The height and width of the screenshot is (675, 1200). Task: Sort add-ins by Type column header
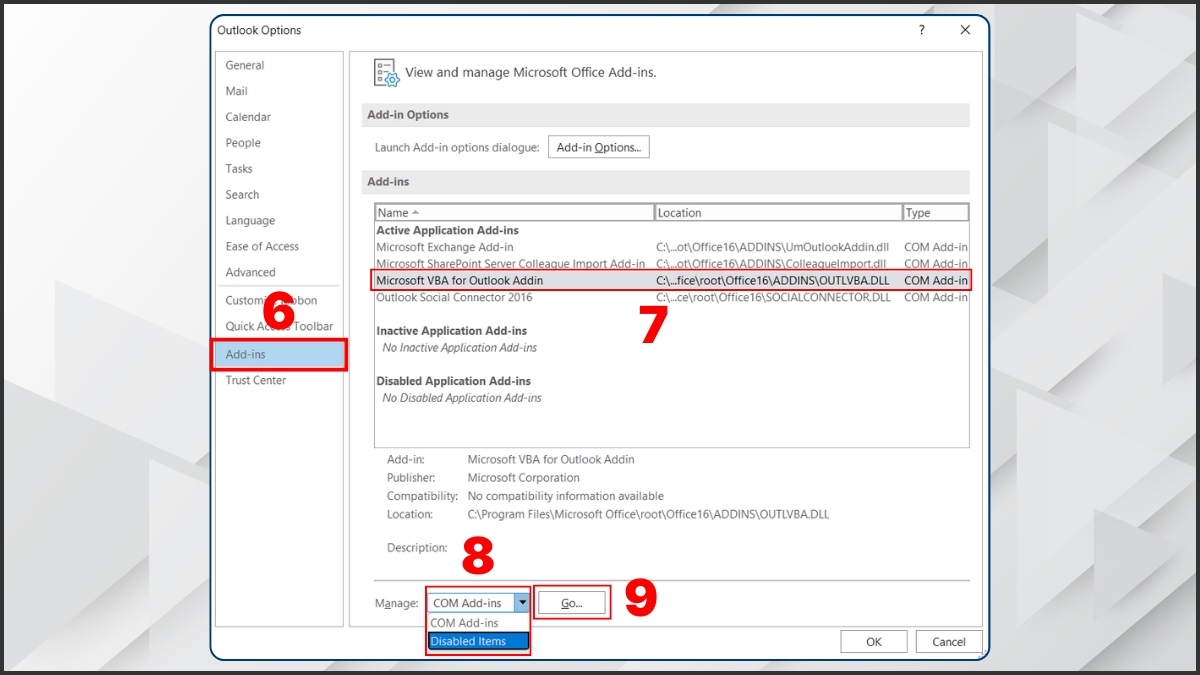pos(935,213)
